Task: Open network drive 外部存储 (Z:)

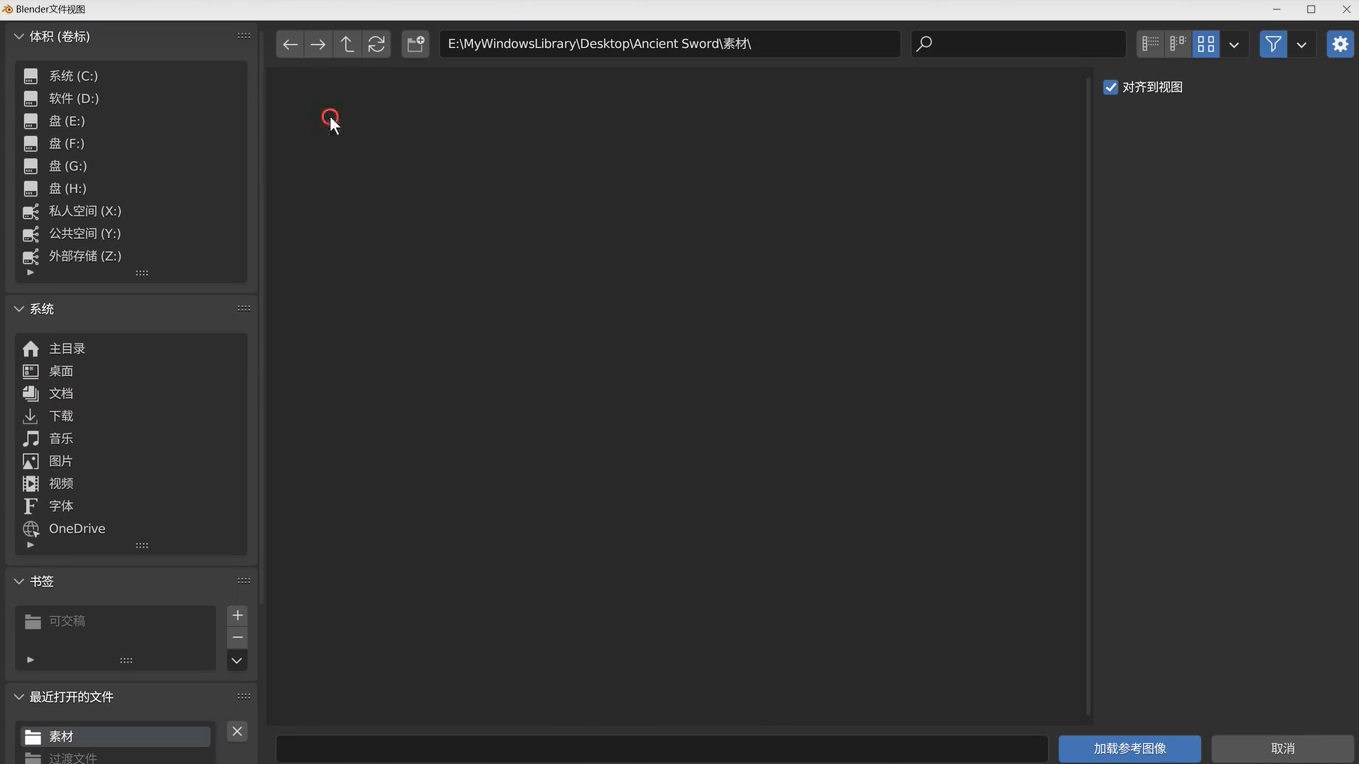Action: (131, 256)
